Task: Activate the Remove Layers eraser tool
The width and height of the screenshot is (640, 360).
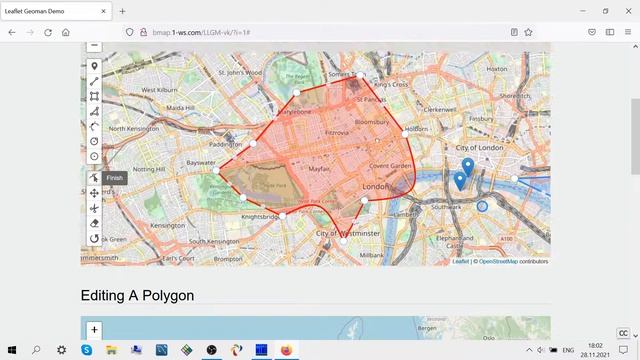Action: (x=94, y=223)
